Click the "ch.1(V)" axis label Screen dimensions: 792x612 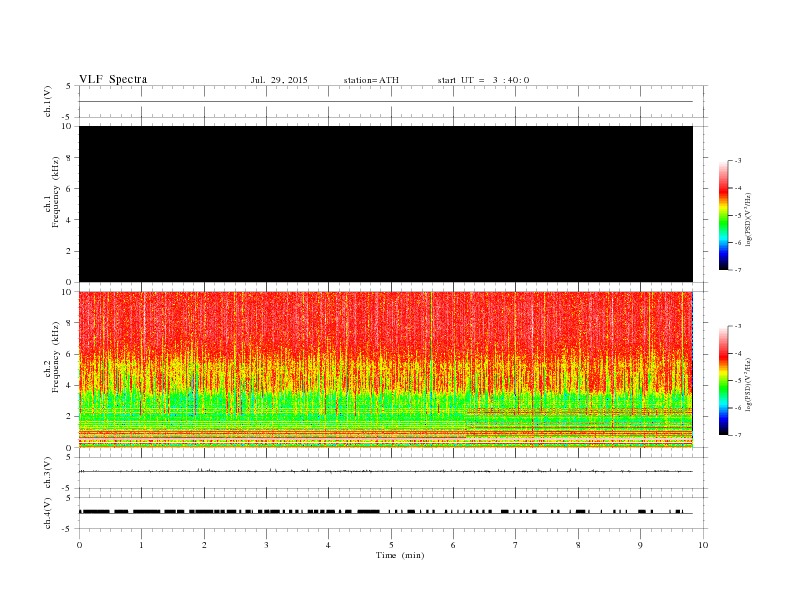click(x=48, y=101)
